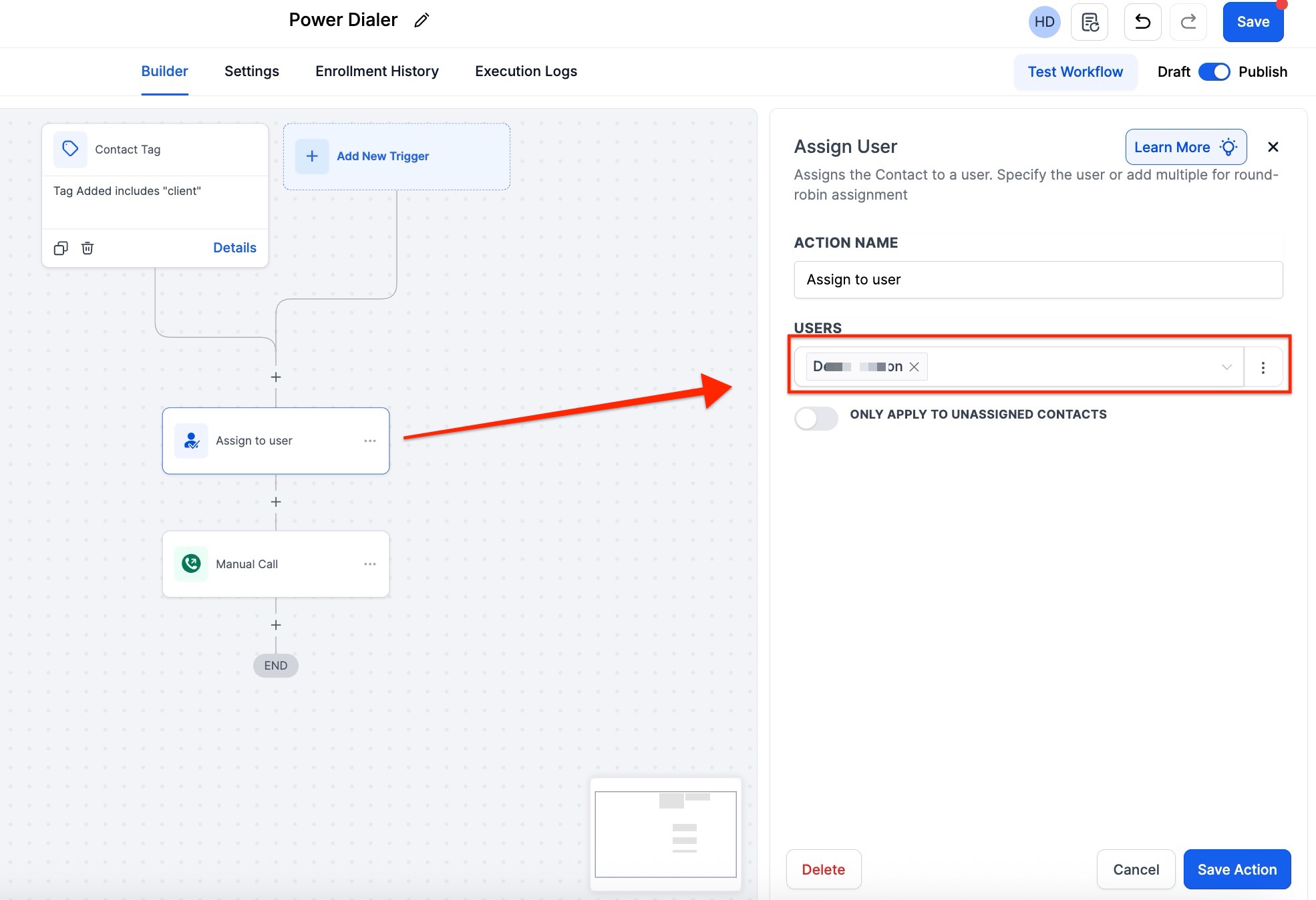Click the redo arrow icon
The width and height of the screenshot is (1316, 900).
coord(1188,22)
